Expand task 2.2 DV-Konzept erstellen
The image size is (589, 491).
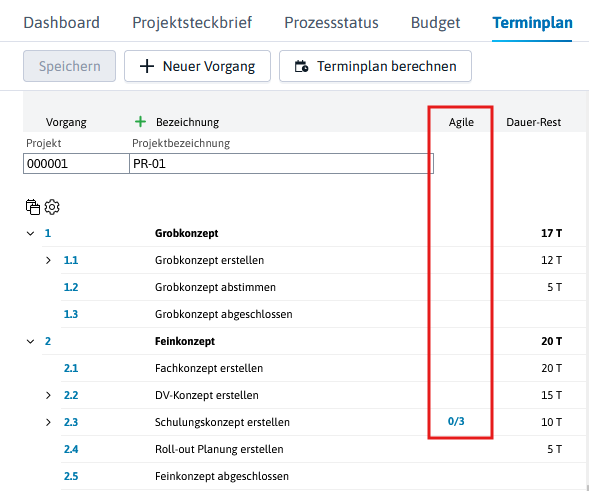[48, 395]
